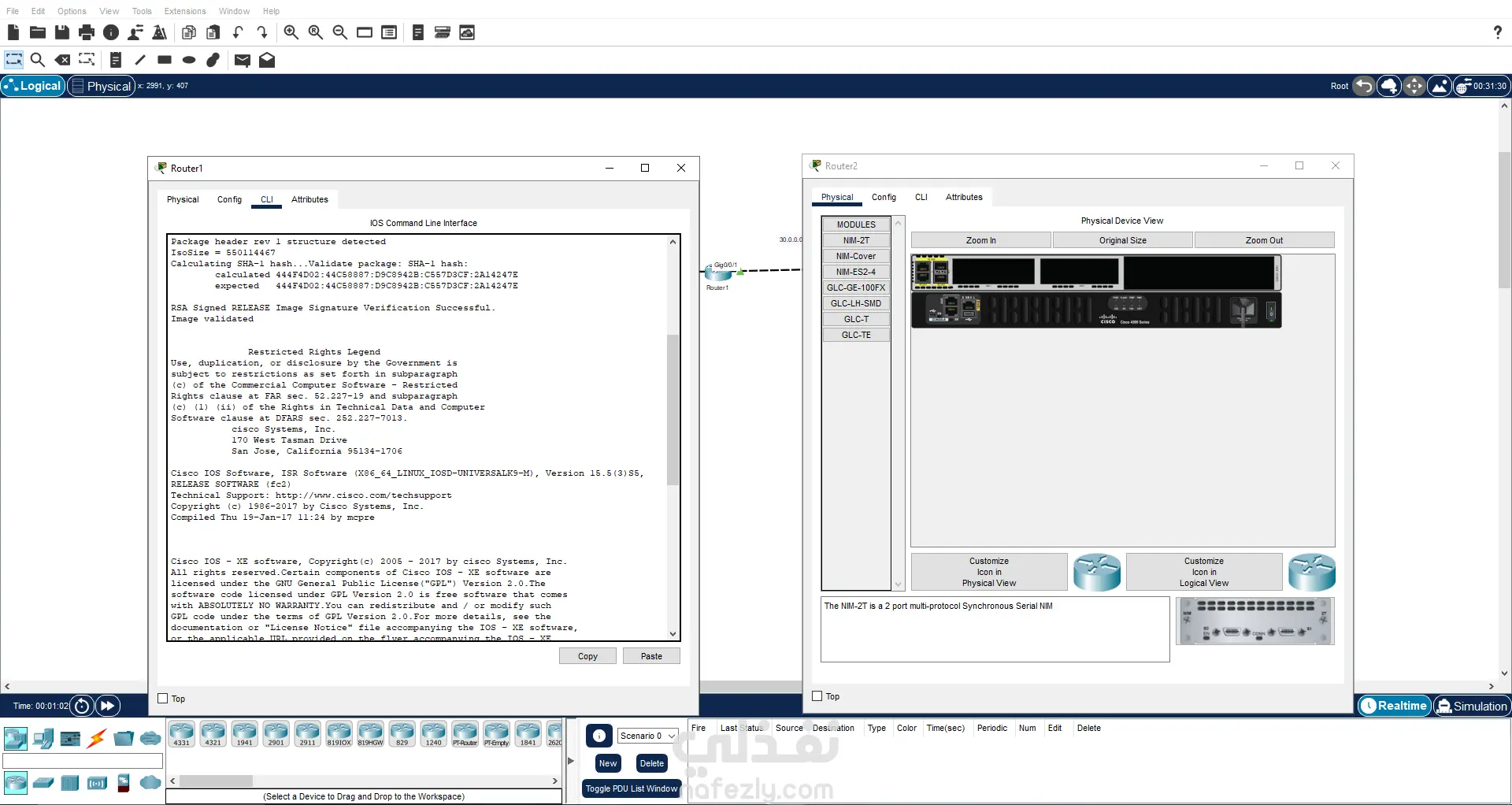Click the Zoom Reset magnifier icon
This screenshot has width=1512, height=805.
316,32
